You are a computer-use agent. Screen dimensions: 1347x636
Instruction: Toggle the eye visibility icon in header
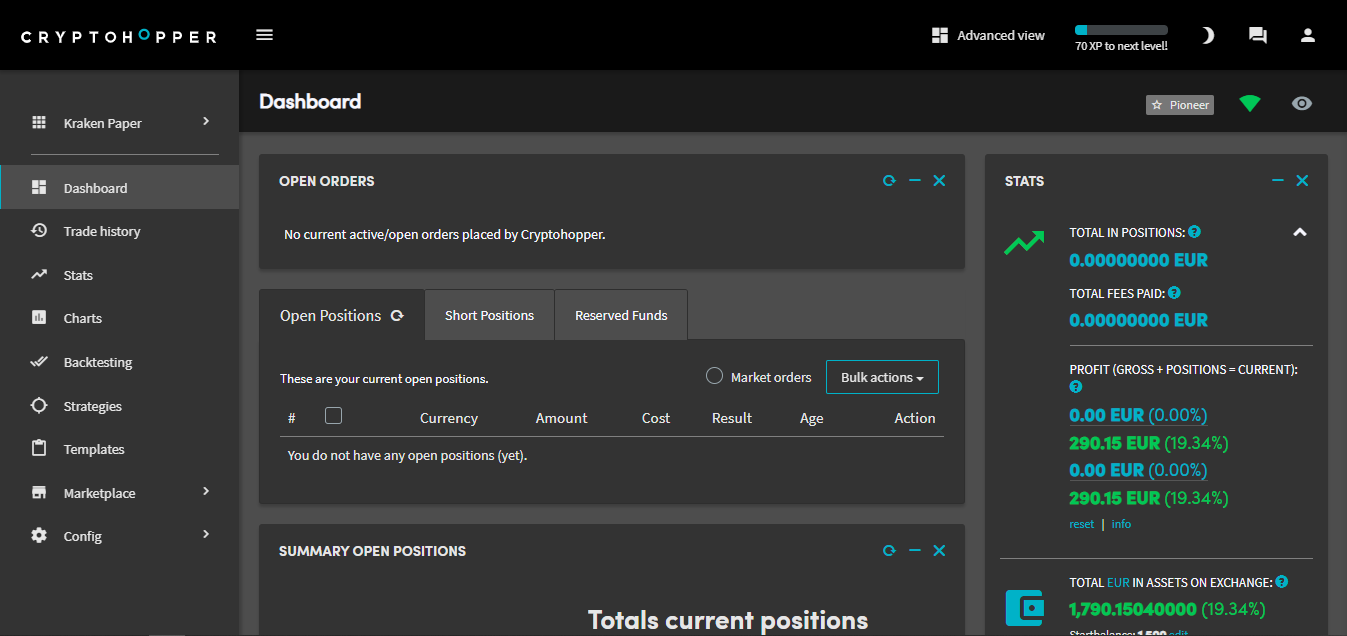1301,103
